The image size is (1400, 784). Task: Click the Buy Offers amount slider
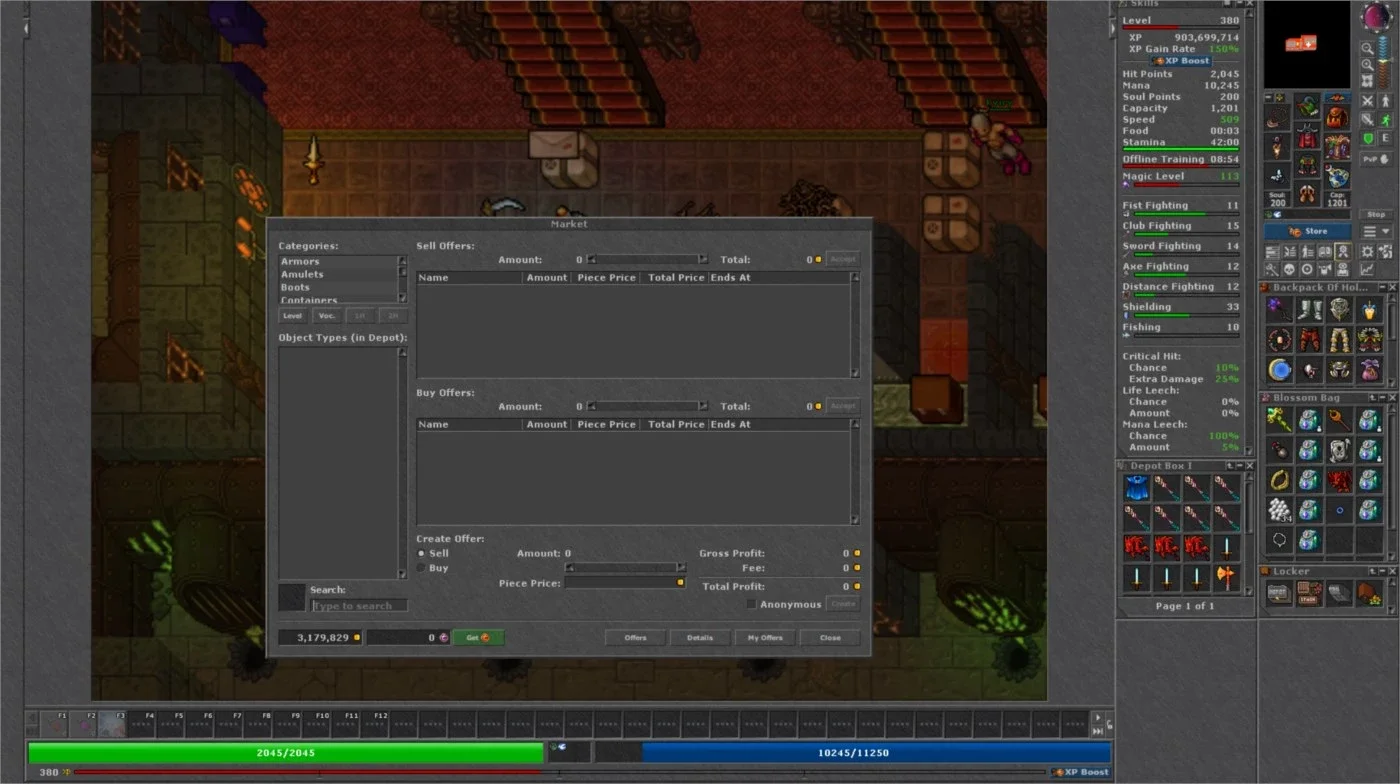point(646,406)
